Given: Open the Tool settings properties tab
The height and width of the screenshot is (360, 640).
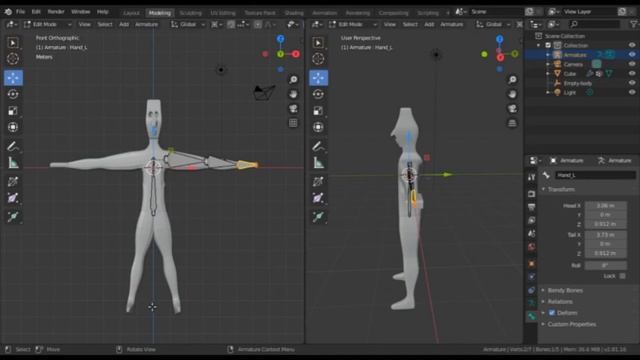Looking at the screenshot, I should 531,177.
